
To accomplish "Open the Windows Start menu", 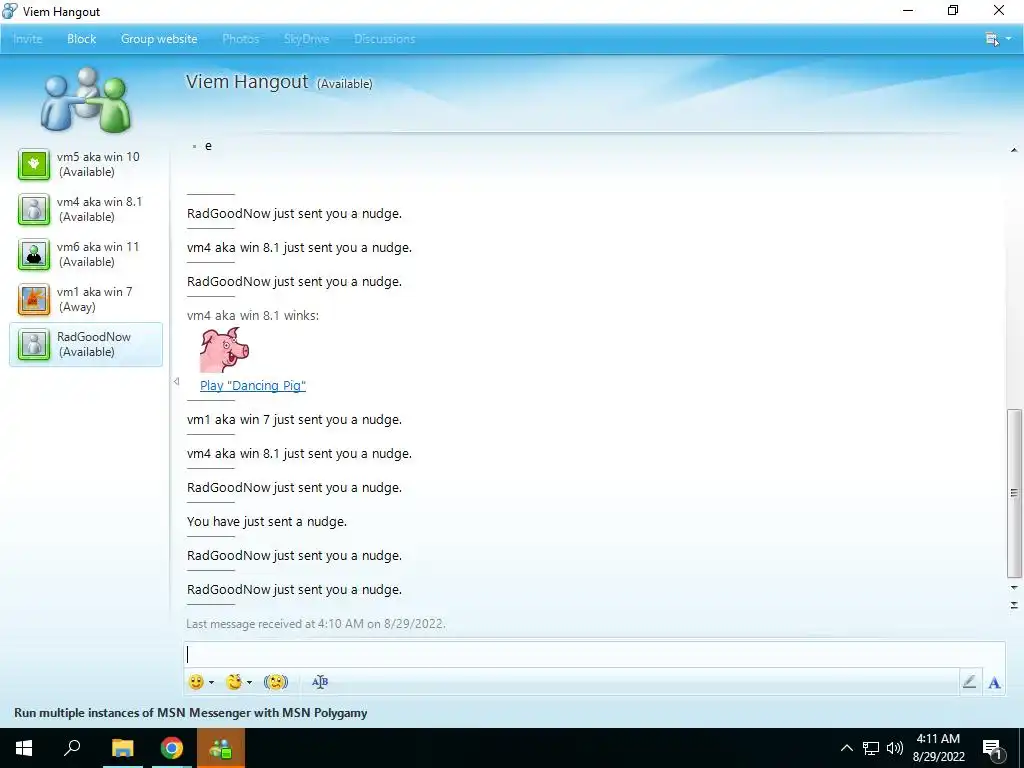I will [x=24, y=748].
